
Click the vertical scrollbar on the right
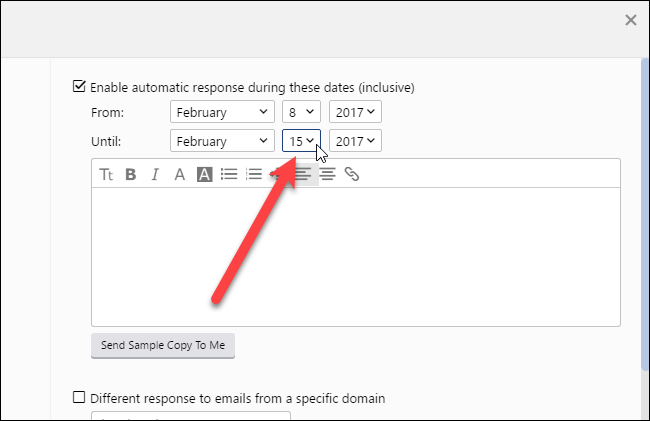(x=645, y=215)
